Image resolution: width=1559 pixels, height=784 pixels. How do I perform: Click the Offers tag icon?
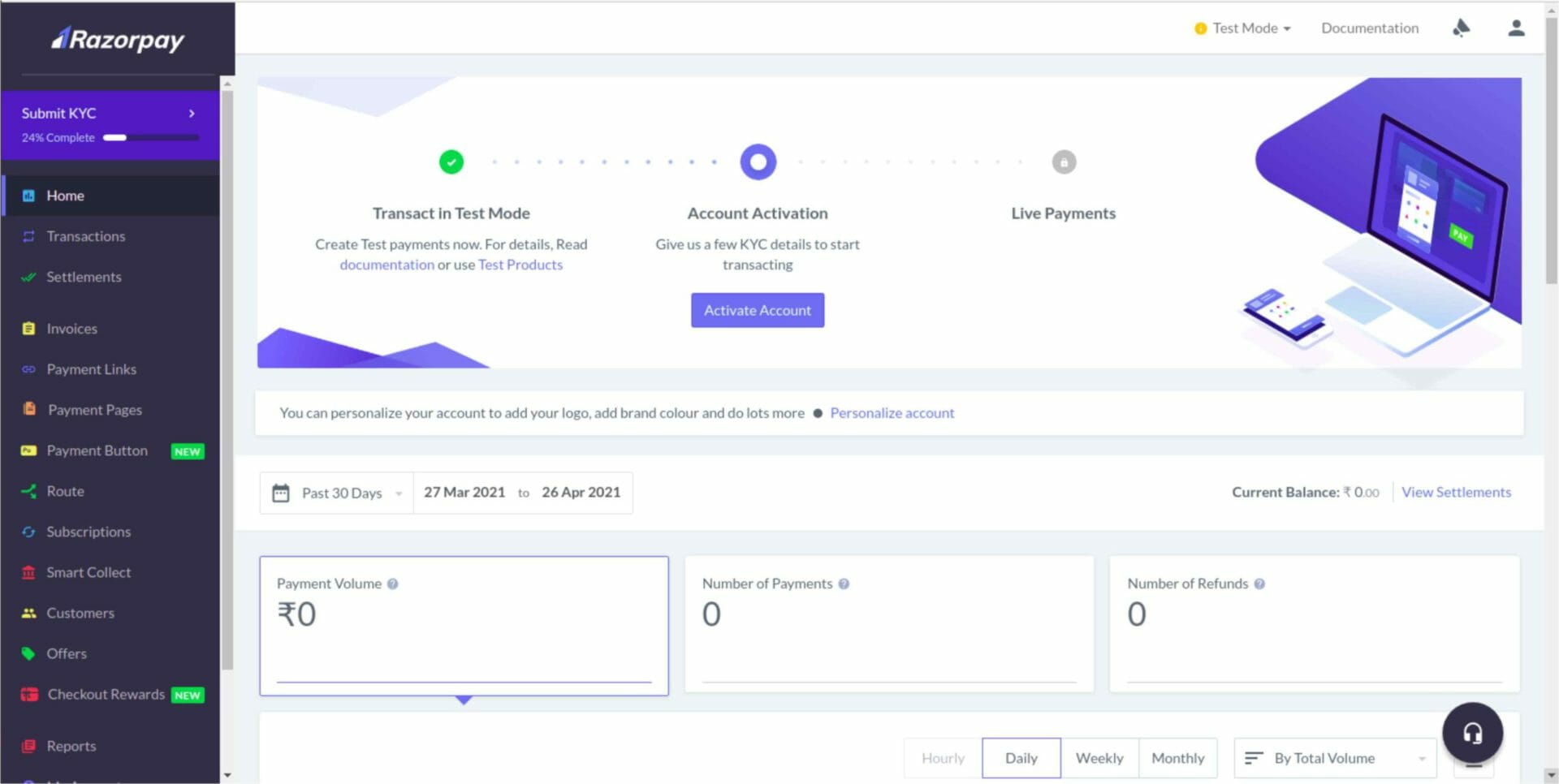[x=28, y=653]
